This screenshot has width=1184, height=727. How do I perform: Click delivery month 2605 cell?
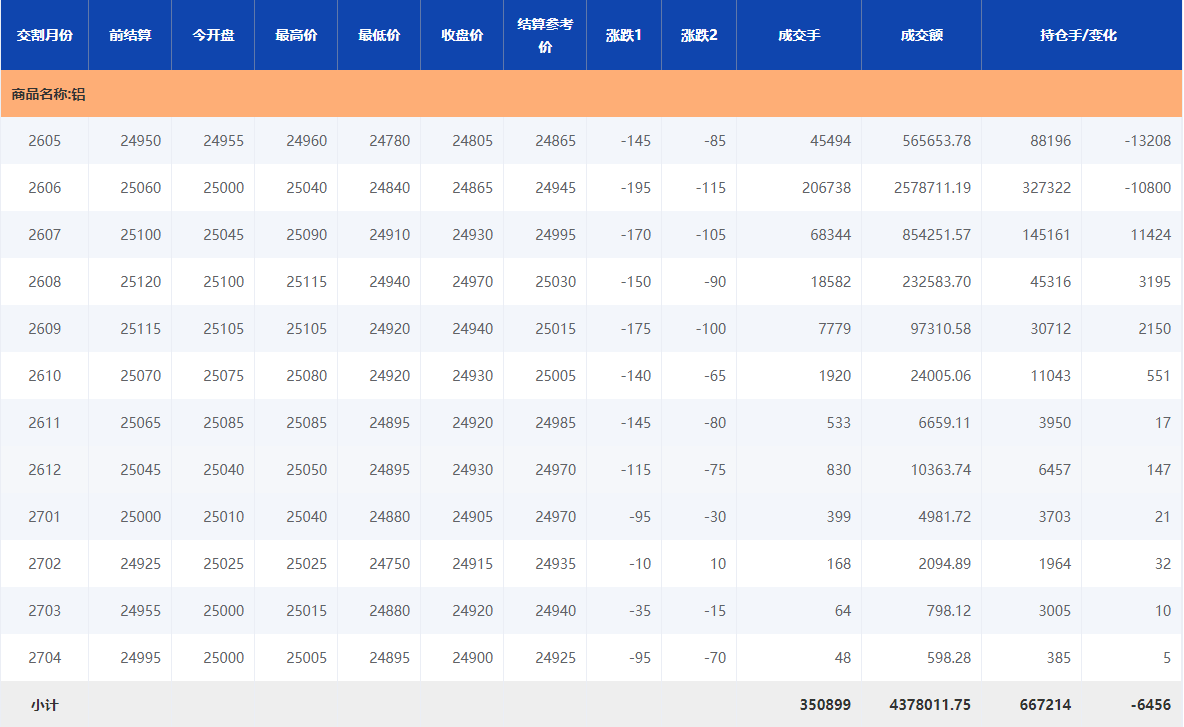click(44, 141)
